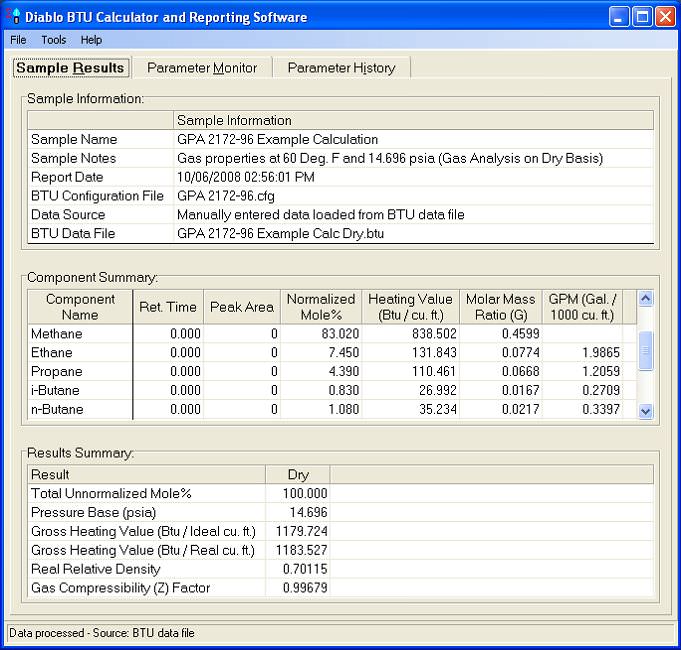Open the Help menu
Viewport: 681px width, 650px height.
[x=91, y=40]
